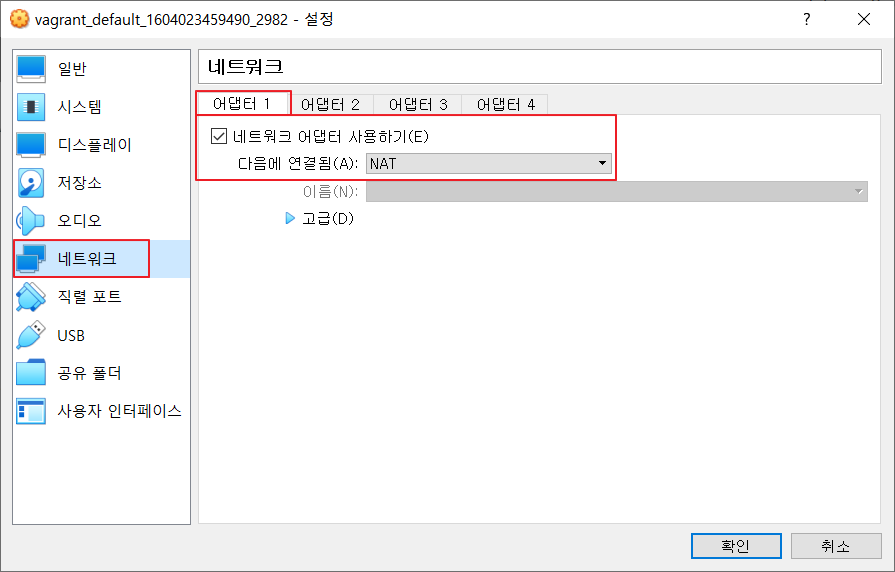The height and width of the screenshot is (572, 895).
Task: Click the ? help button
Action: (x=807, y=19)
